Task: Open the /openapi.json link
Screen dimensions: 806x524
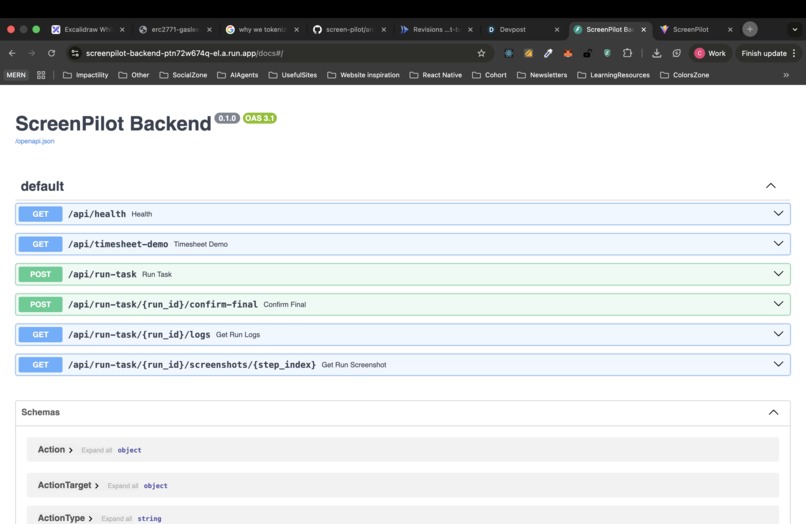Action: click(35, 141)
